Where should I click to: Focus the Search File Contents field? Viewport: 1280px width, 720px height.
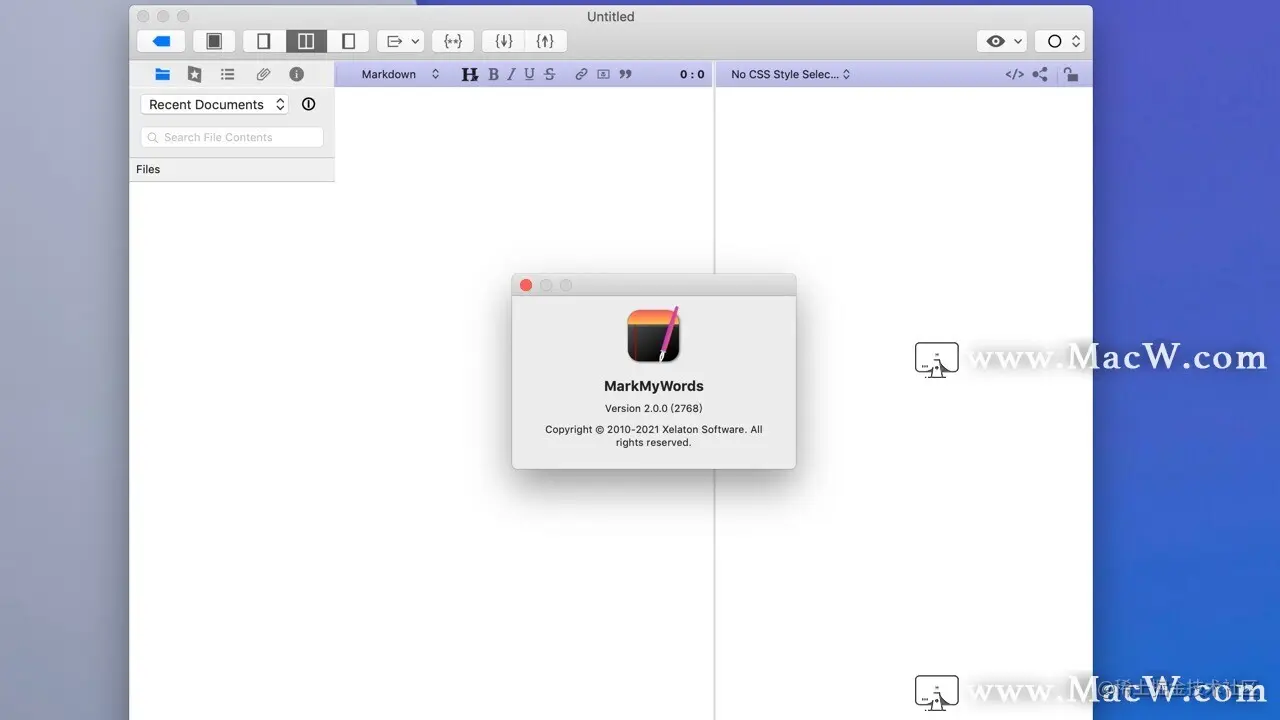[232, 137]
